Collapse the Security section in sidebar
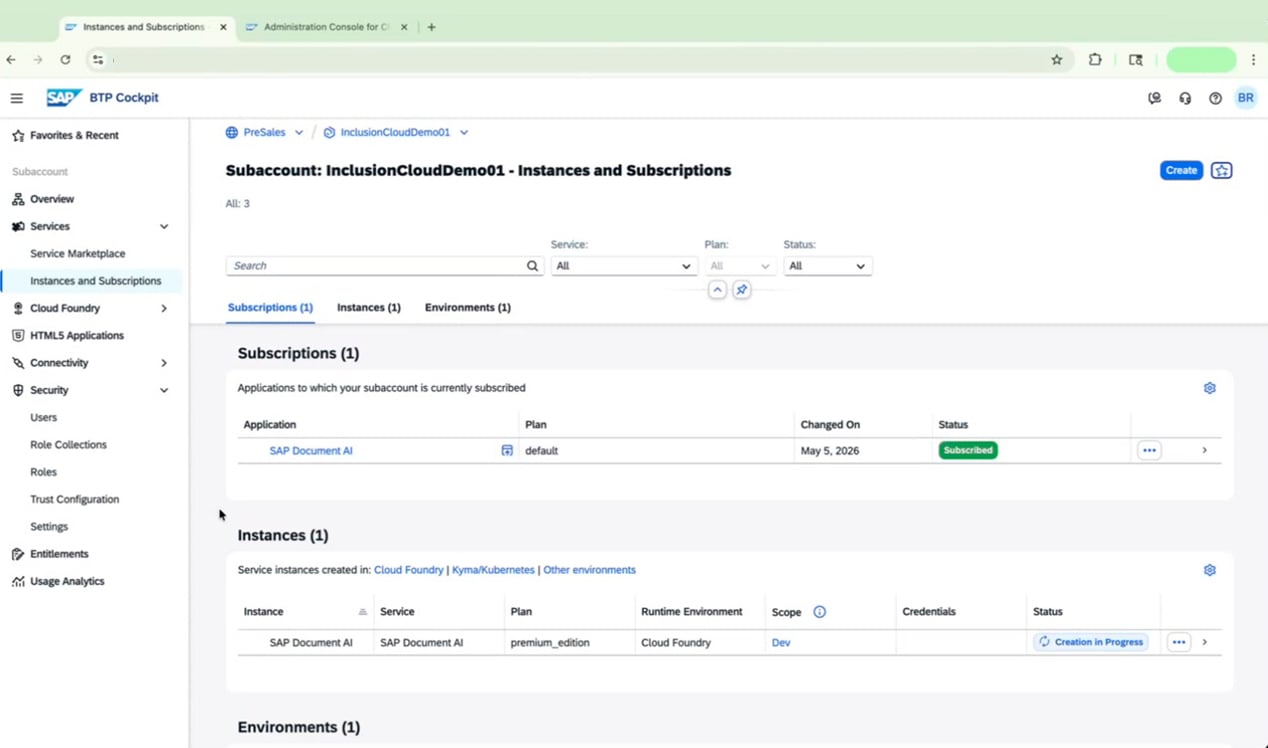Viewport: 1268px width, 748px height. [164, 390]
